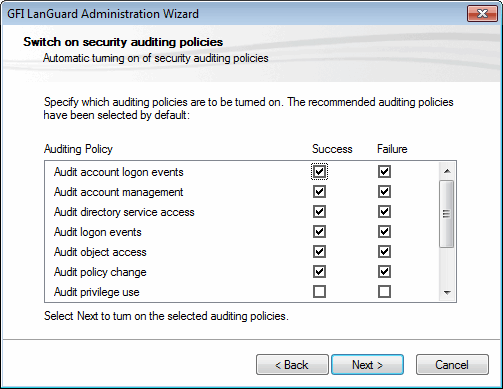Image resolution: width=503 pixels, height=389 pixels.
Task: Select the Audit privilege use row
Action: point(242,292)
